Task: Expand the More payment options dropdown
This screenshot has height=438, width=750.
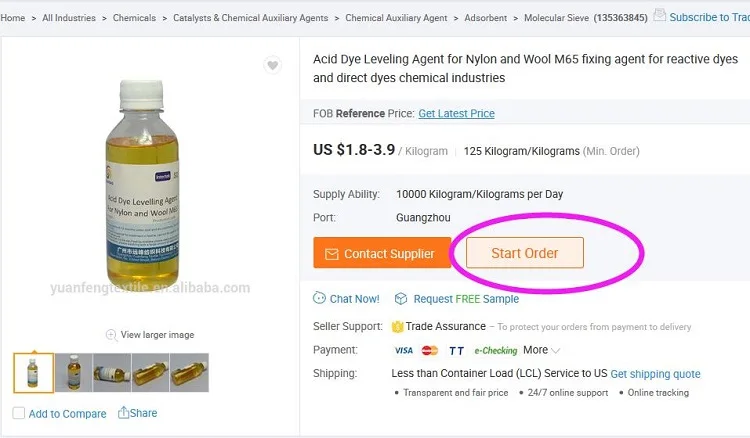Action: [541, 350]
